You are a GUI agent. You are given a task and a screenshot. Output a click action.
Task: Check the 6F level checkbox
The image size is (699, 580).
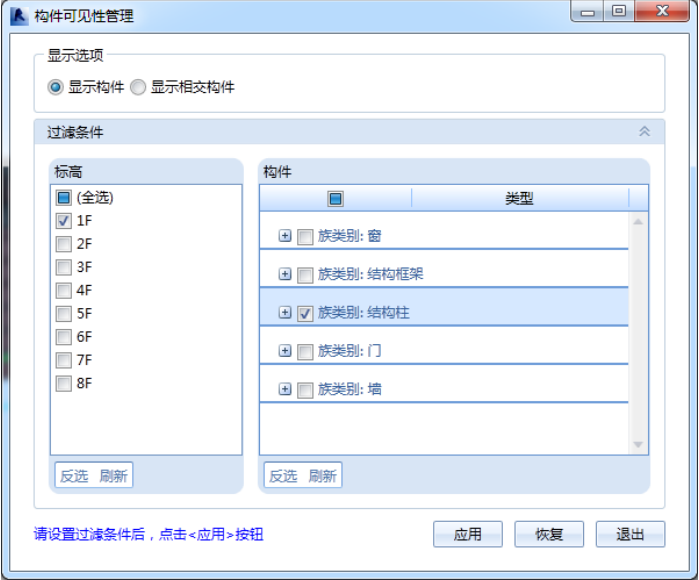pos(63,337)
